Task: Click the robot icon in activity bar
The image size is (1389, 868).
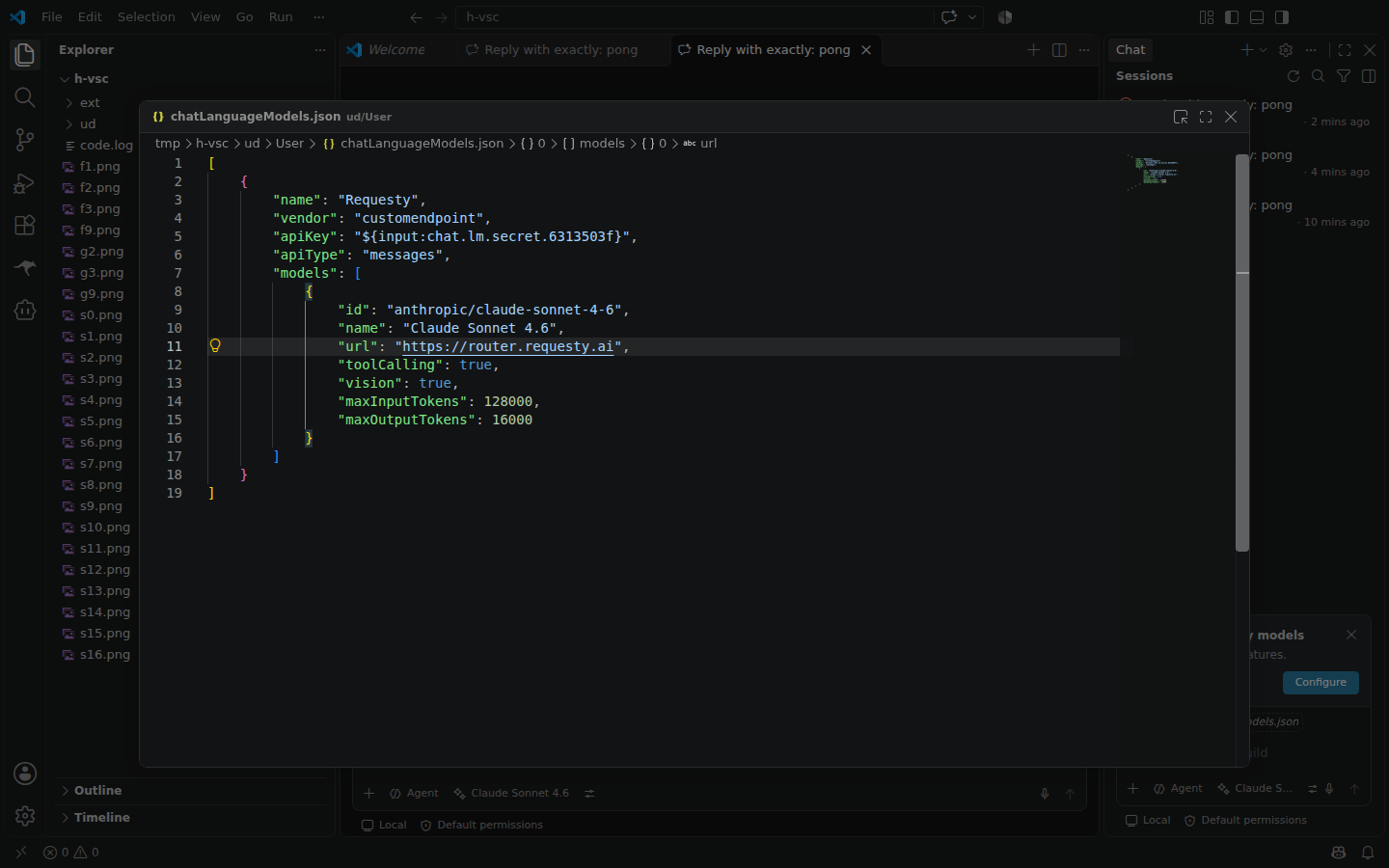Action: (x=25, y=310)
